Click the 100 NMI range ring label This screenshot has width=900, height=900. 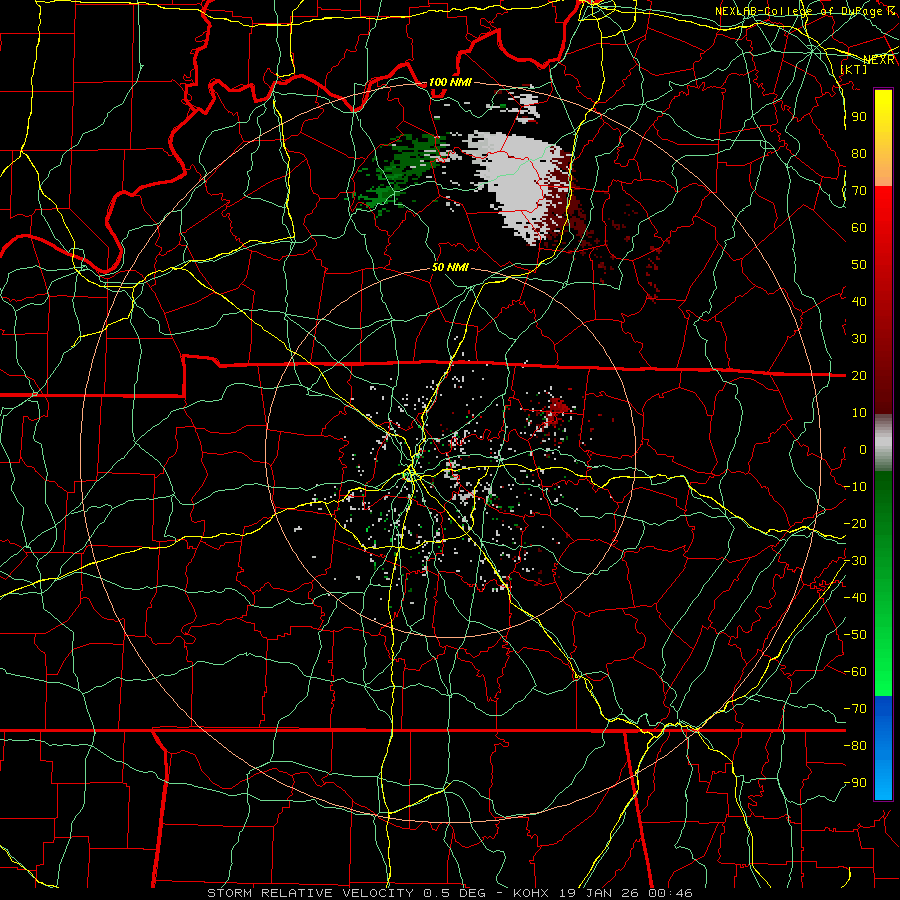tap(450, 83)
